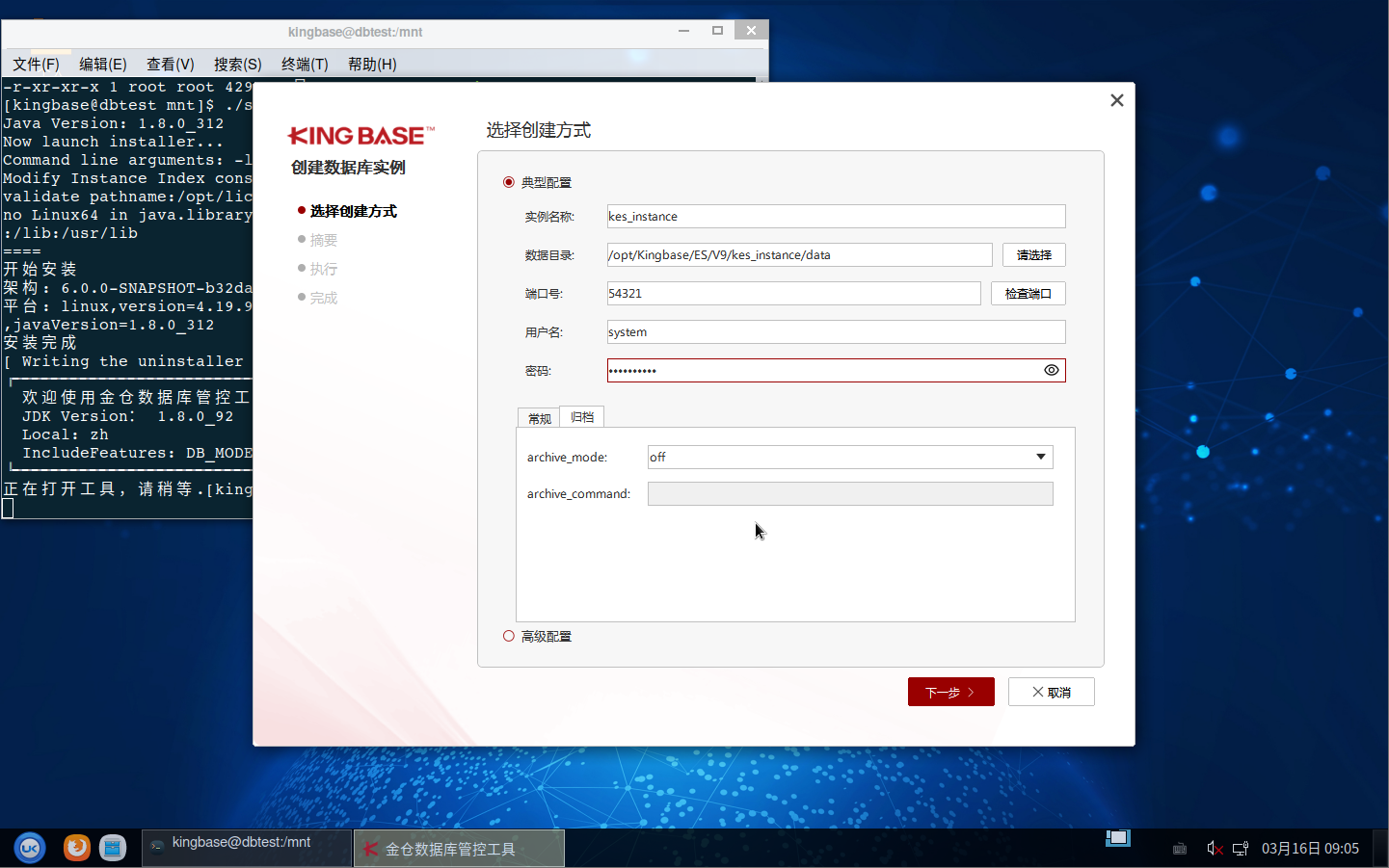
Task: Select the 高级配置 radio option
Action: [509, 636]
